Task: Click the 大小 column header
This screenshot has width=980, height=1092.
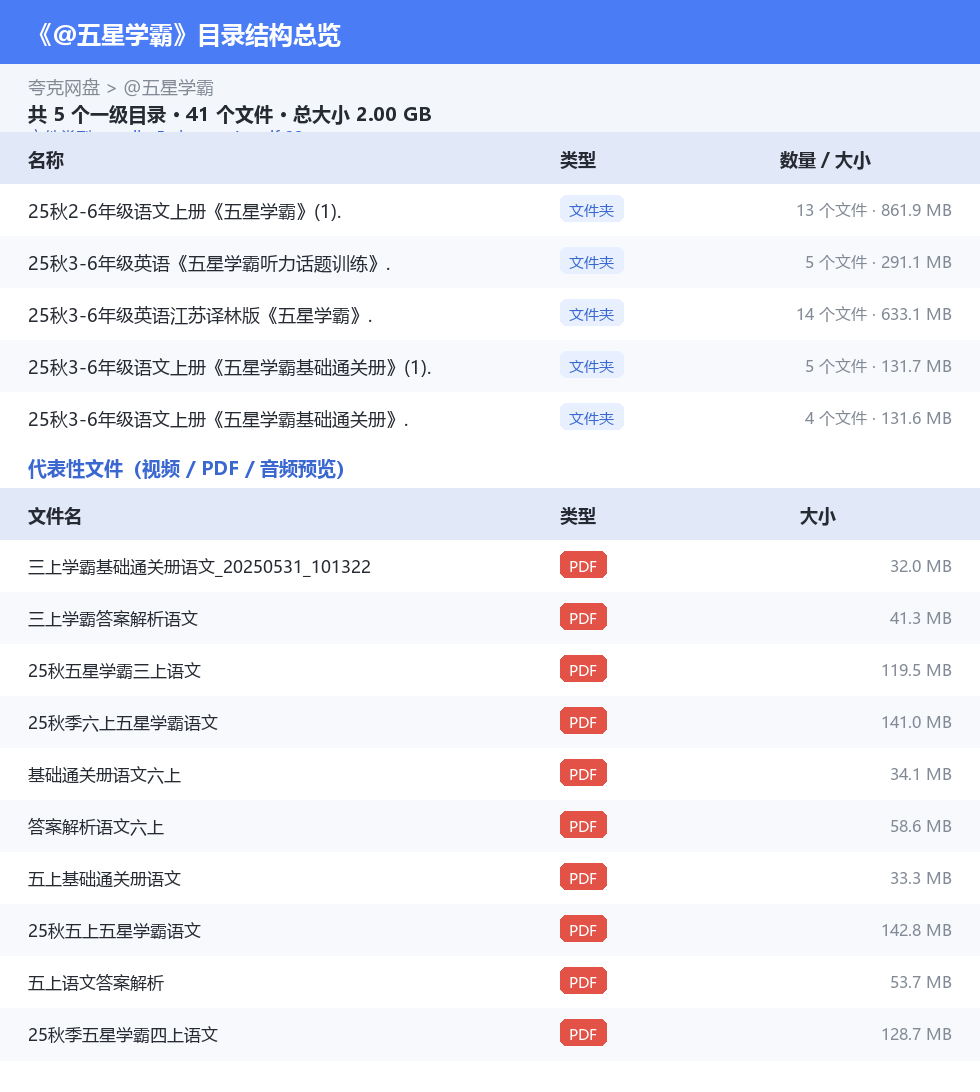Action: tap(817, 516)
